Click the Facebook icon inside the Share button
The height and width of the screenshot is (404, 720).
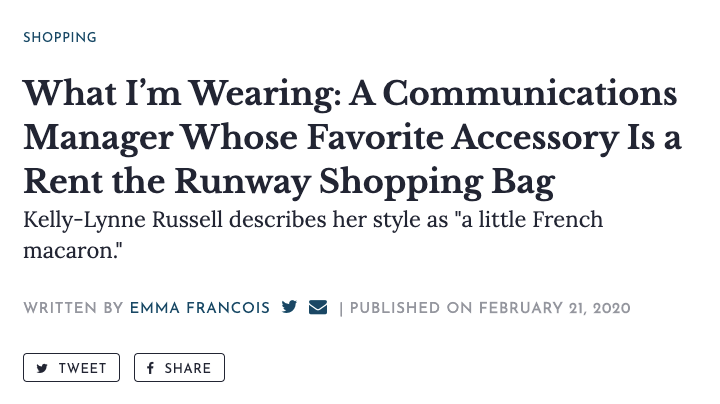pyautogui.click(x=151, y=368)
